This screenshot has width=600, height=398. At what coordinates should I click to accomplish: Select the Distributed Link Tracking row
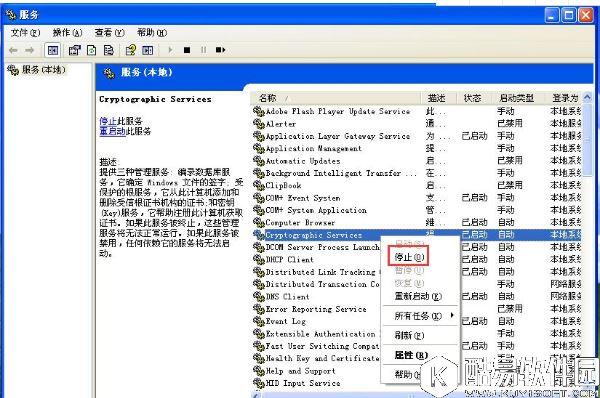click(x=416, y=272)
